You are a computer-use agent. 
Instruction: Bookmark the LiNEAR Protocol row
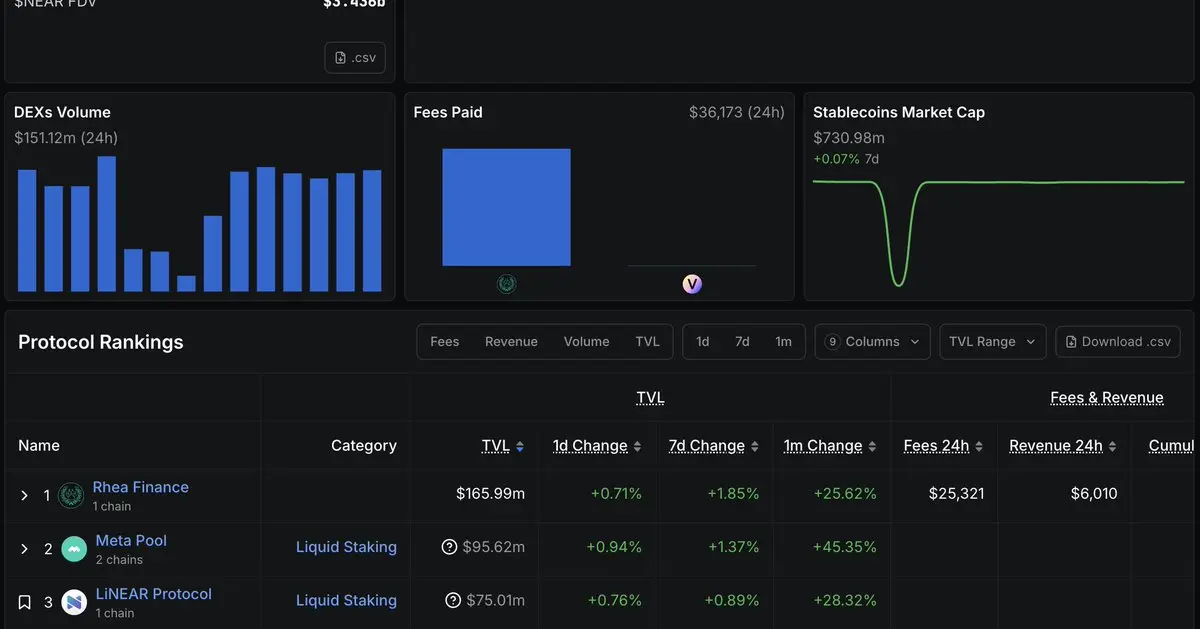(25, 602)
